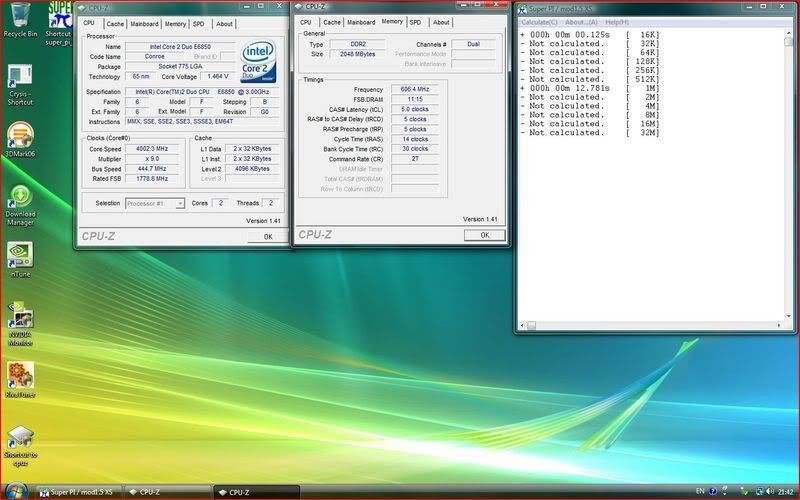Open the Processor #1 selection dropdown
This screenshot has width=800, height=500.
tap(155, 204)
